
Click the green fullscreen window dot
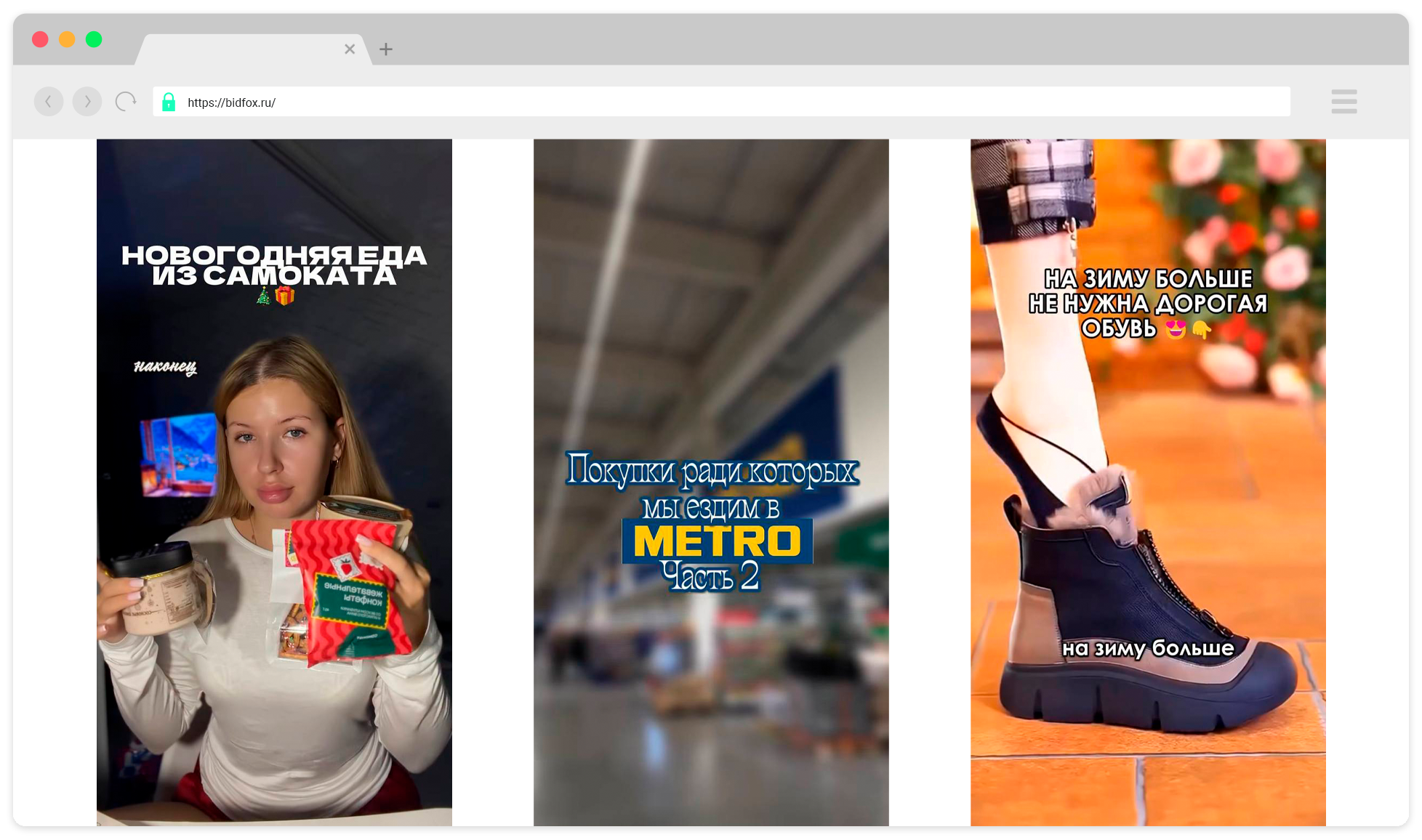94,39
